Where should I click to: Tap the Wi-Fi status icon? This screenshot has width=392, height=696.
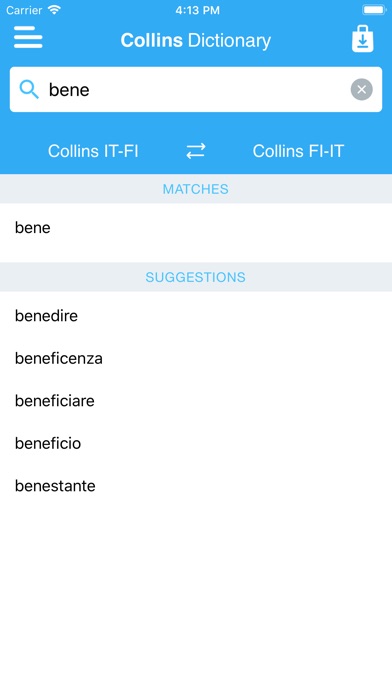pos(54,10)
